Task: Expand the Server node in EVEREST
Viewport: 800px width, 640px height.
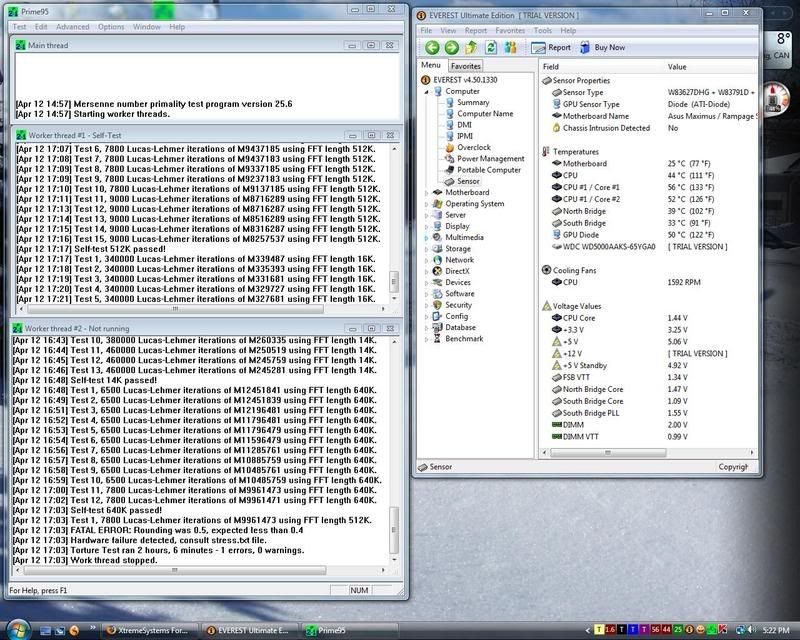Action: [427, 215]
